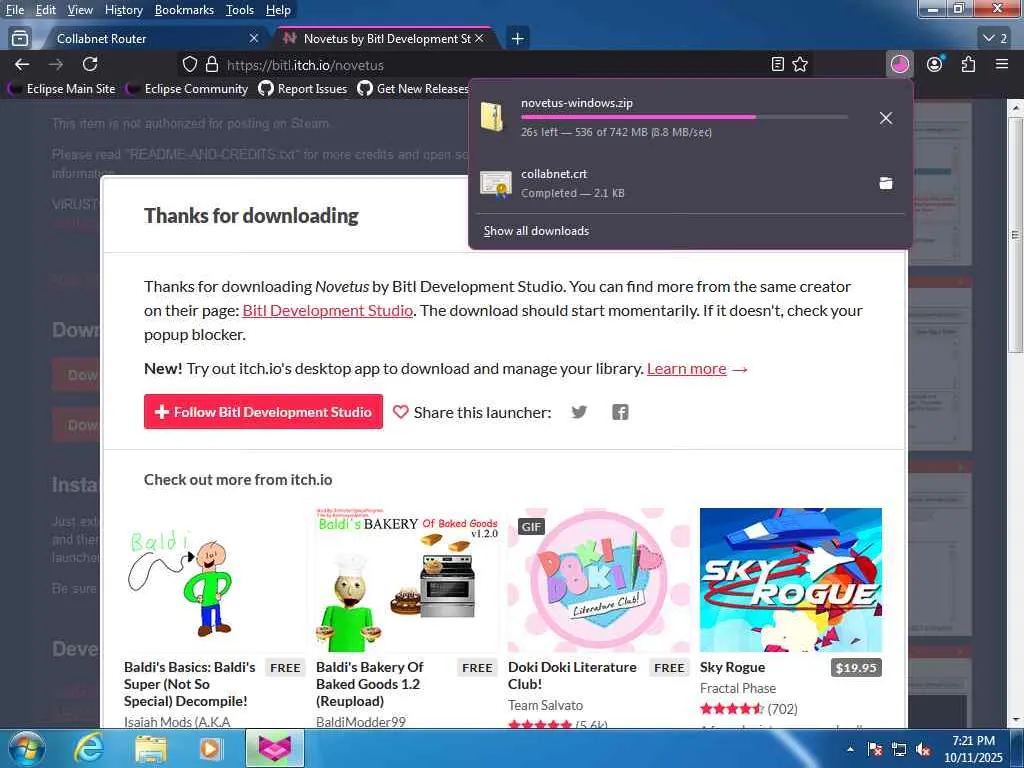Open Baldi's Bakery Of Baked Goods thumbnail

click(407, 580)
